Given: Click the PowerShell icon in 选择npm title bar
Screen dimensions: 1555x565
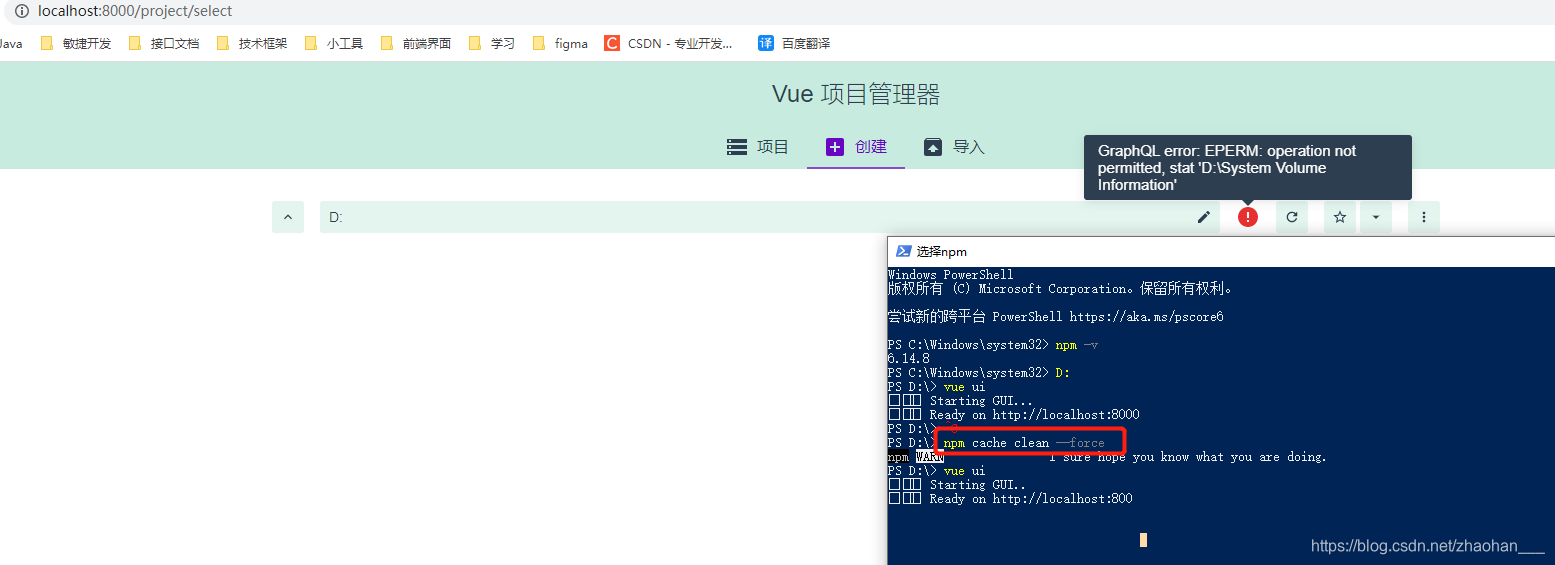Looking at the screenshot, I should click(x=903, y=251).
